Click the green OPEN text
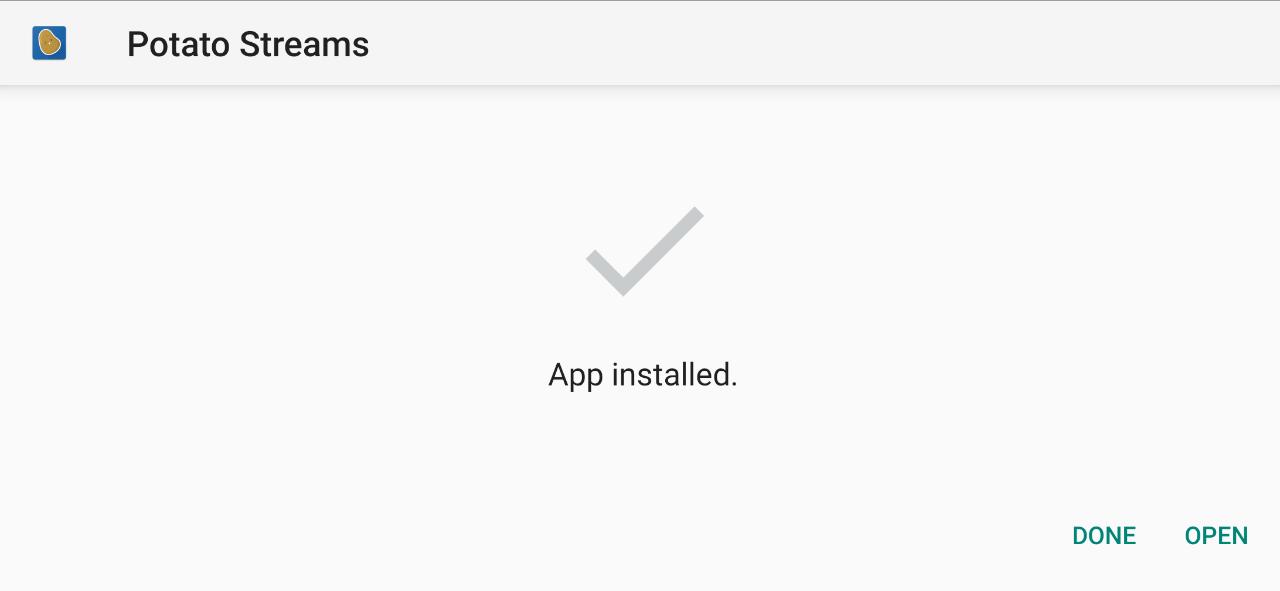 [x=1216, y=536]
